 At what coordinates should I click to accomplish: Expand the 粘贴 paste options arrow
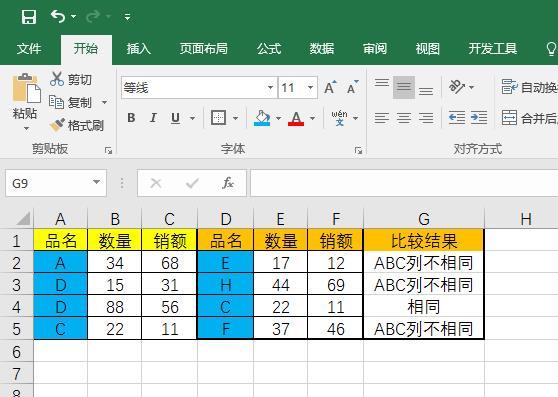(x=26, y=128)
